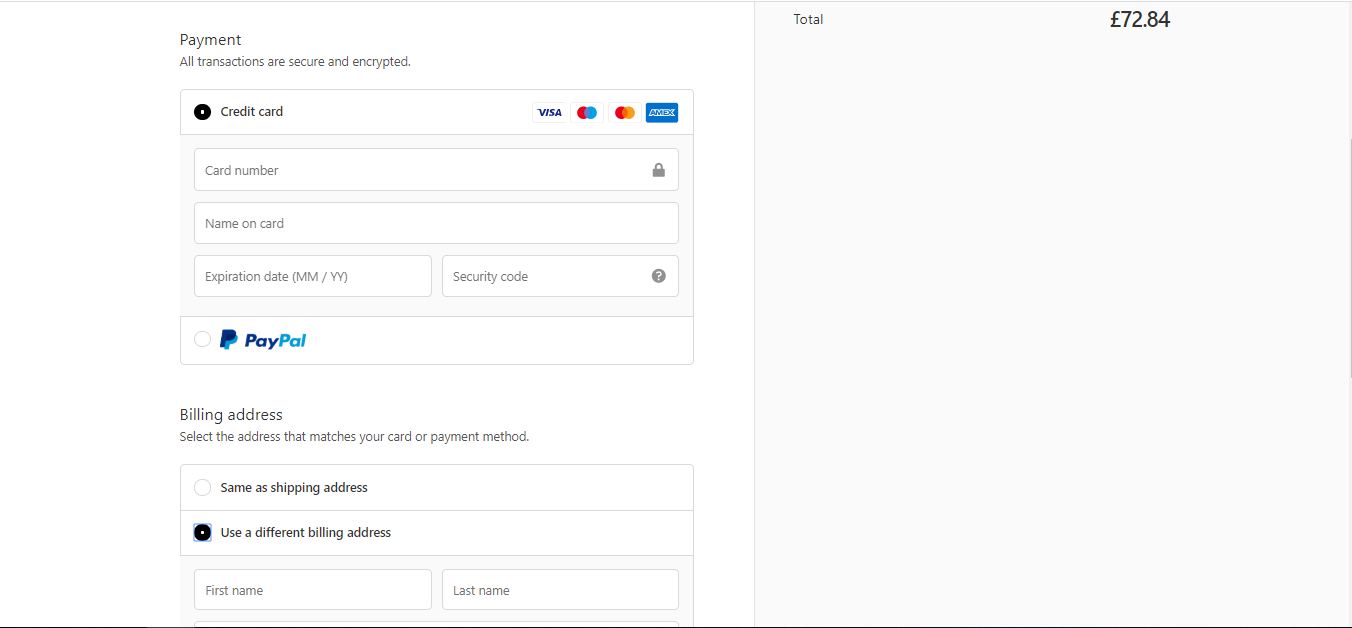Select Same as shipping address
Image resolution: width=1352 pixels, height=628 pixels.
(203, 488)
